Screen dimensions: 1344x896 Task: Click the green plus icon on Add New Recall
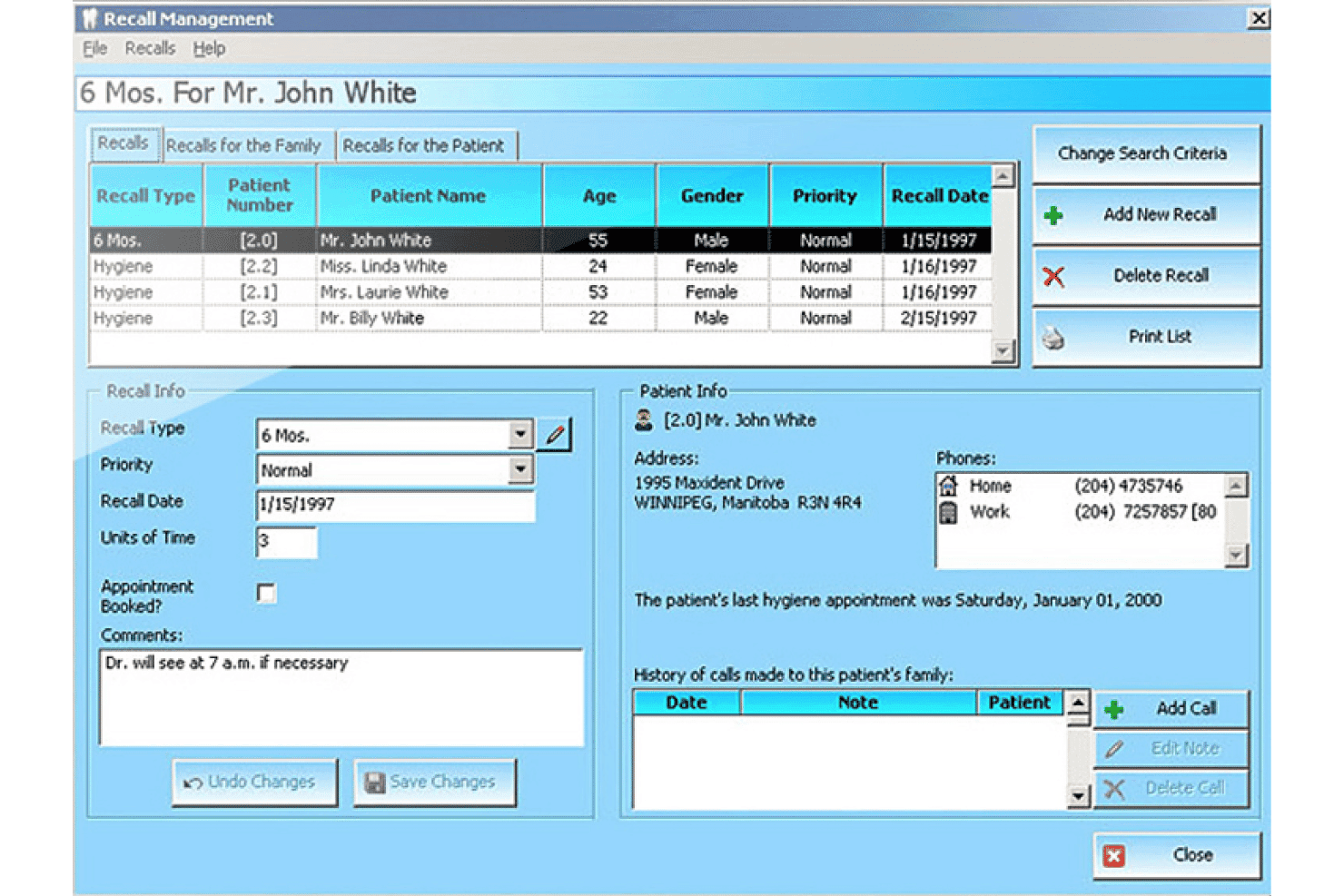(1053, 215)
